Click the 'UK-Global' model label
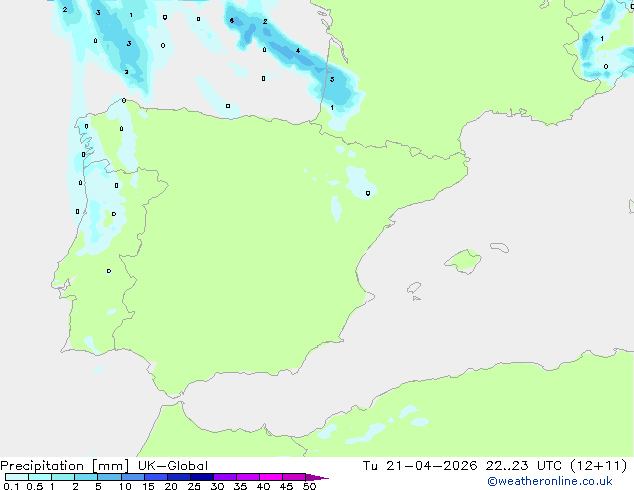Screen dimensions: 634x490 [x=173, y=466]
